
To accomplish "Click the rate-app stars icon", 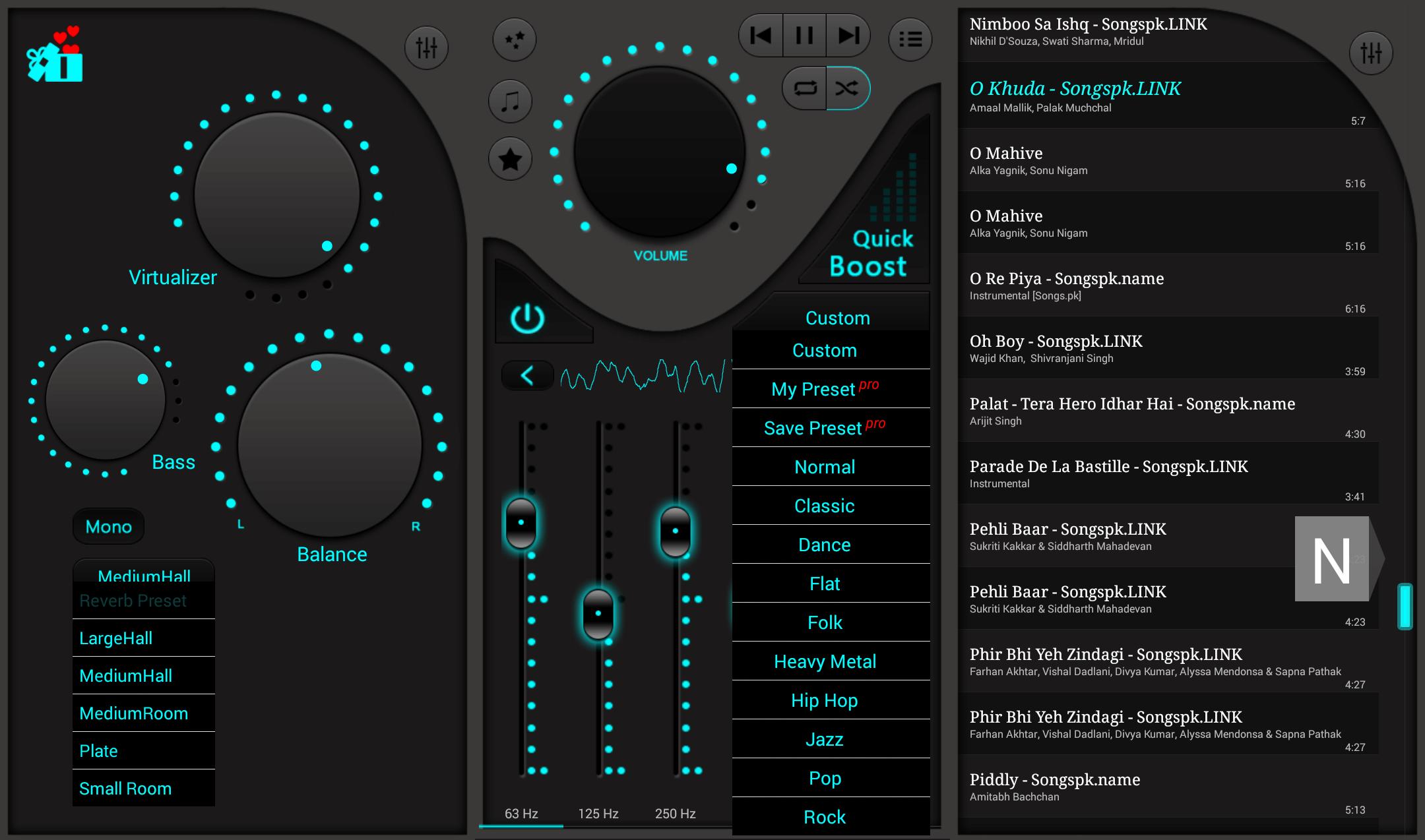I will pyautogui.click(x=514, y=40).
